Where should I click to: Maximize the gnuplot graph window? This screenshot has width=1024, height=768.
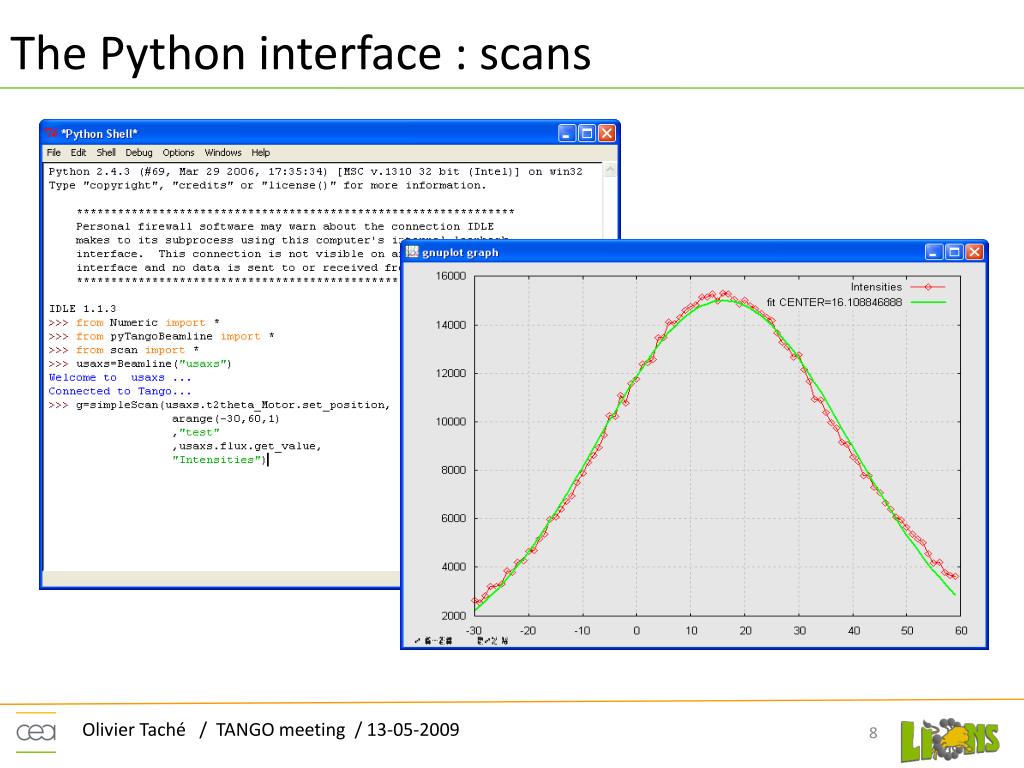(x=954, y=252)
